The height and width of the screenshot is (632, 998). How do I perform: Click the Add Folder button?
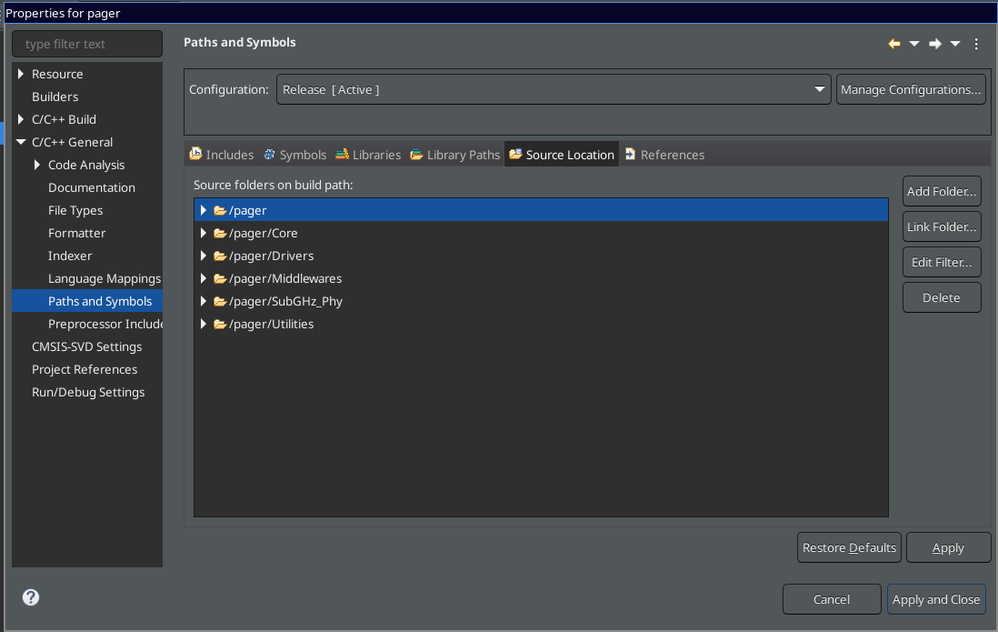pos(941,191)
